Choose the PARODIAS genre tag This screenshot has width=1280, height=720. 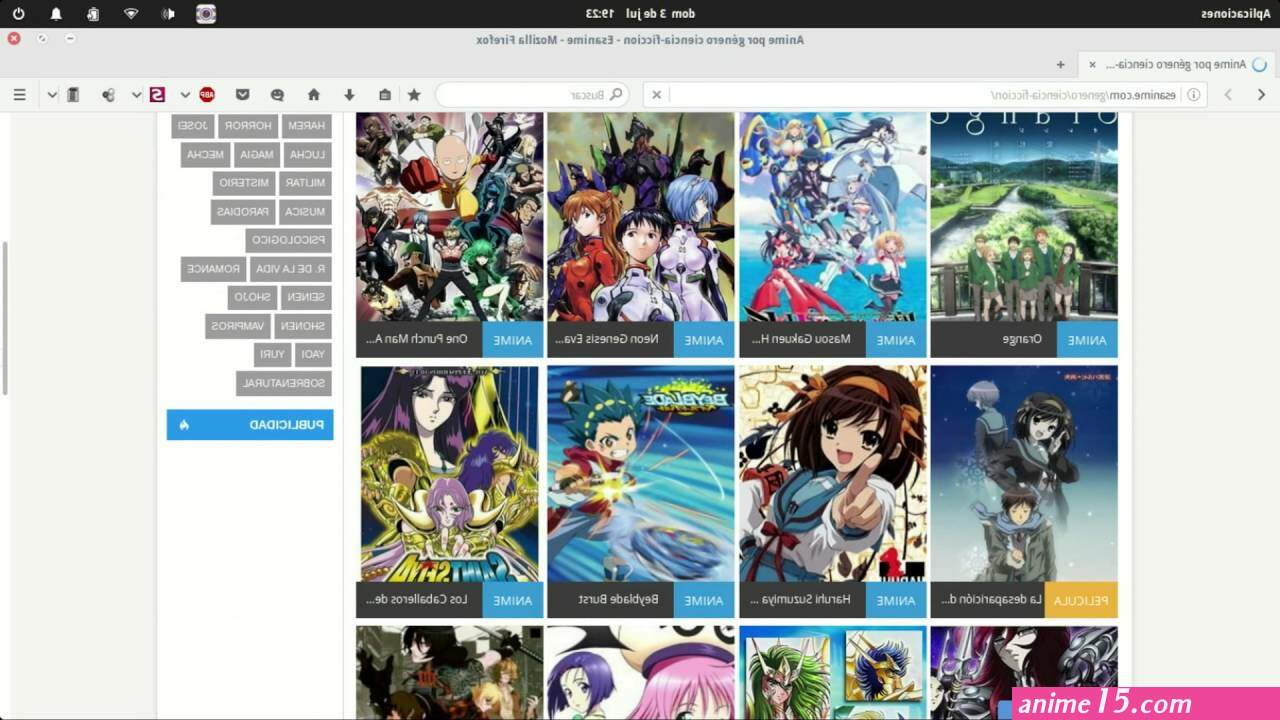click(x=243, y=212)
